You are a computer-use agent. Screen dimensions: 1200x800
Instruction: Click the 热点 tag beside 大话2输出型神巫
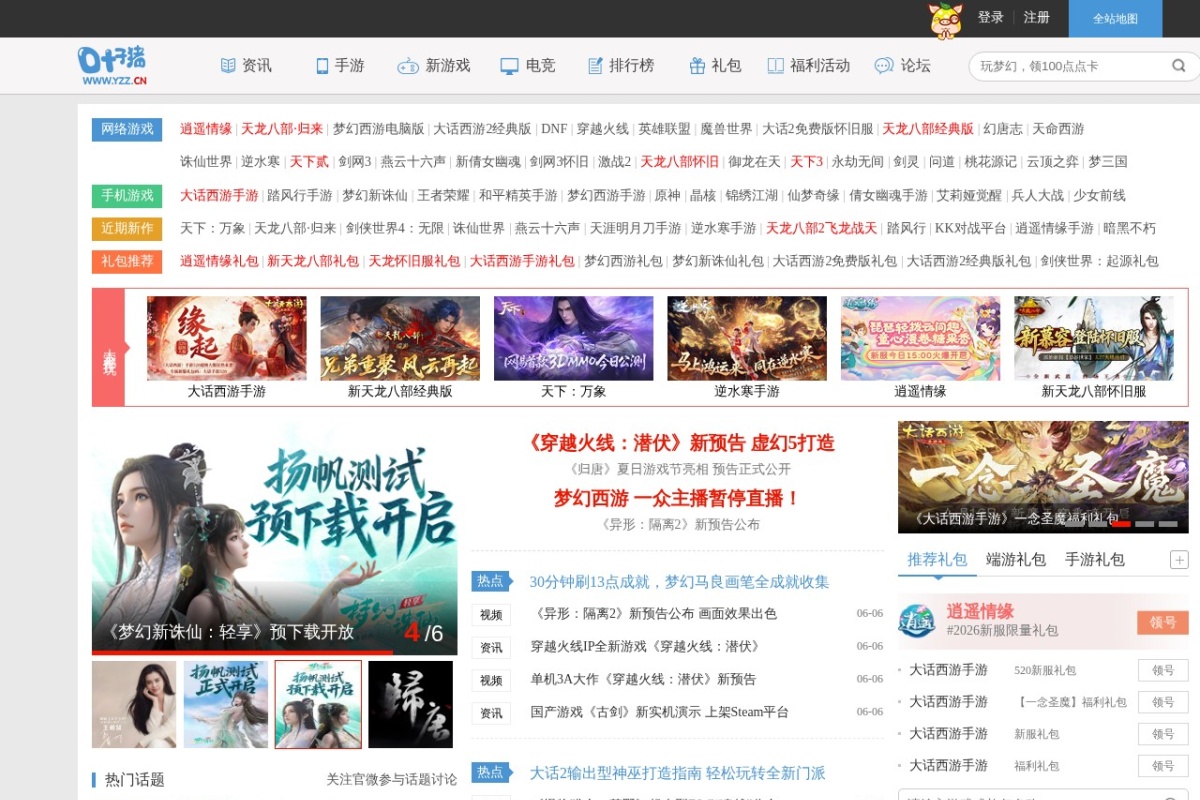(x=491, y=772)
